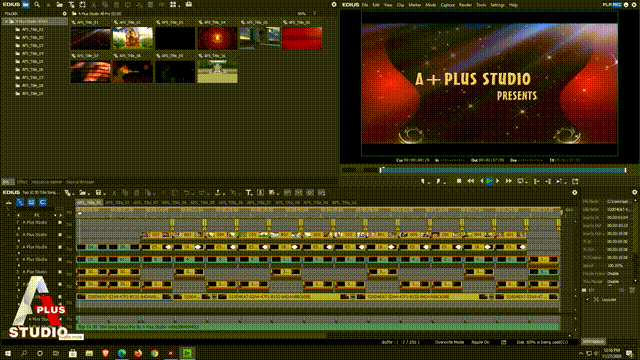Toggle the track 4 lock box
Image resolution: width=640 pixels, height=360 pixels.
pyautogui.click(x=60, y=259)
